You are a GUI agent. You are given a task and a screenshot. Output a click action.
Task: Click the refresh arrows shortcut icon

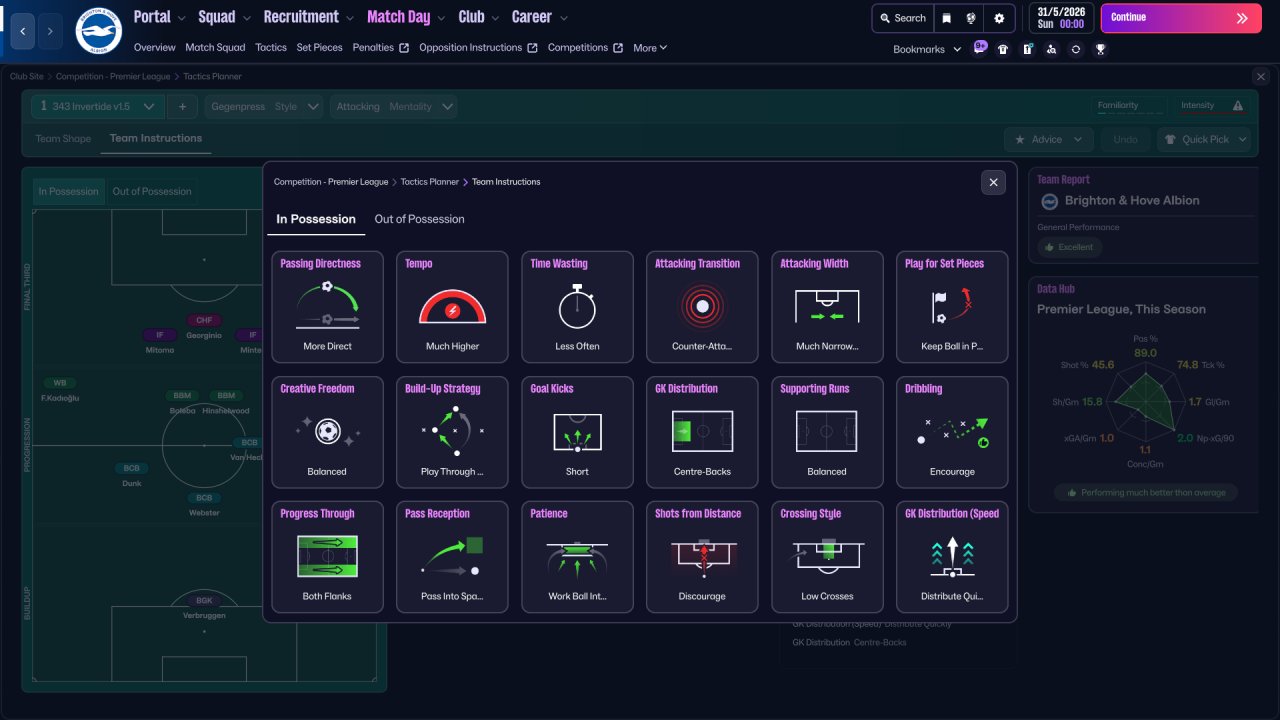click(1076, 49)
